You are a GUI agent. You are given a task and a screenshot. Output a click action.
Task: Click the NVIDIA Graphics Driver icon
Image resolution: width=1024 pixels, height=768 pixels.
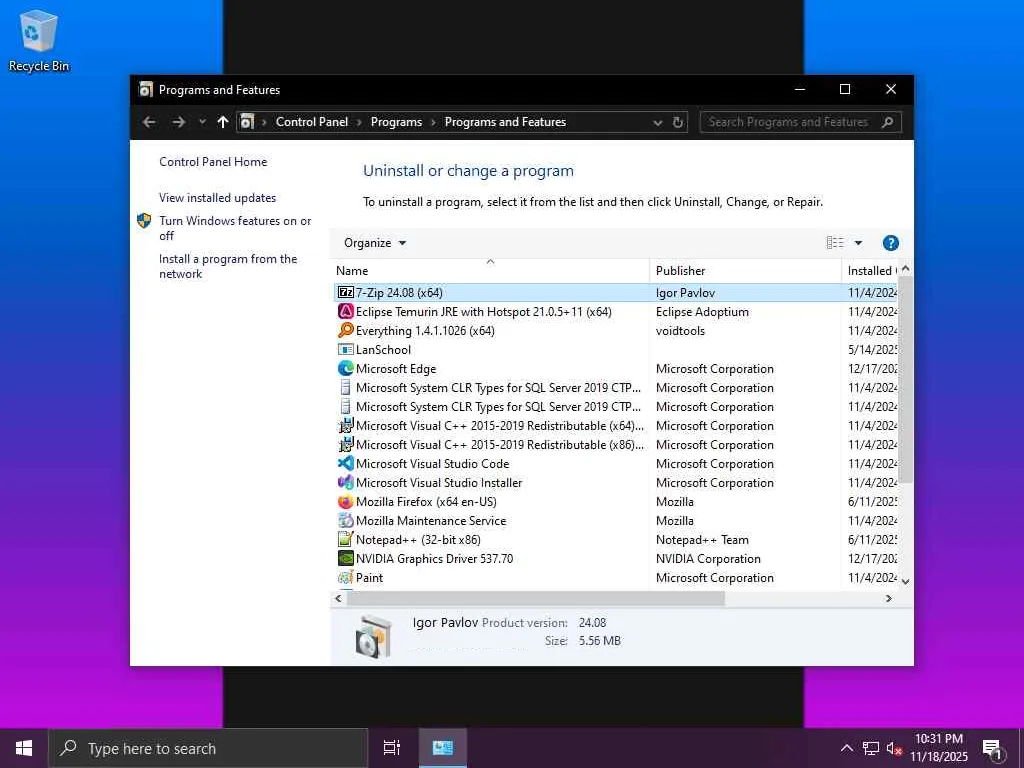pos(345,558)
